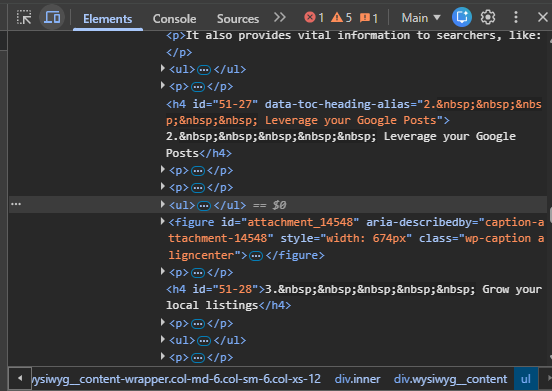Click ellipsis of second p after 'Posts</h4>'
Screen dimensions: 552x391
tap(198, 188)
